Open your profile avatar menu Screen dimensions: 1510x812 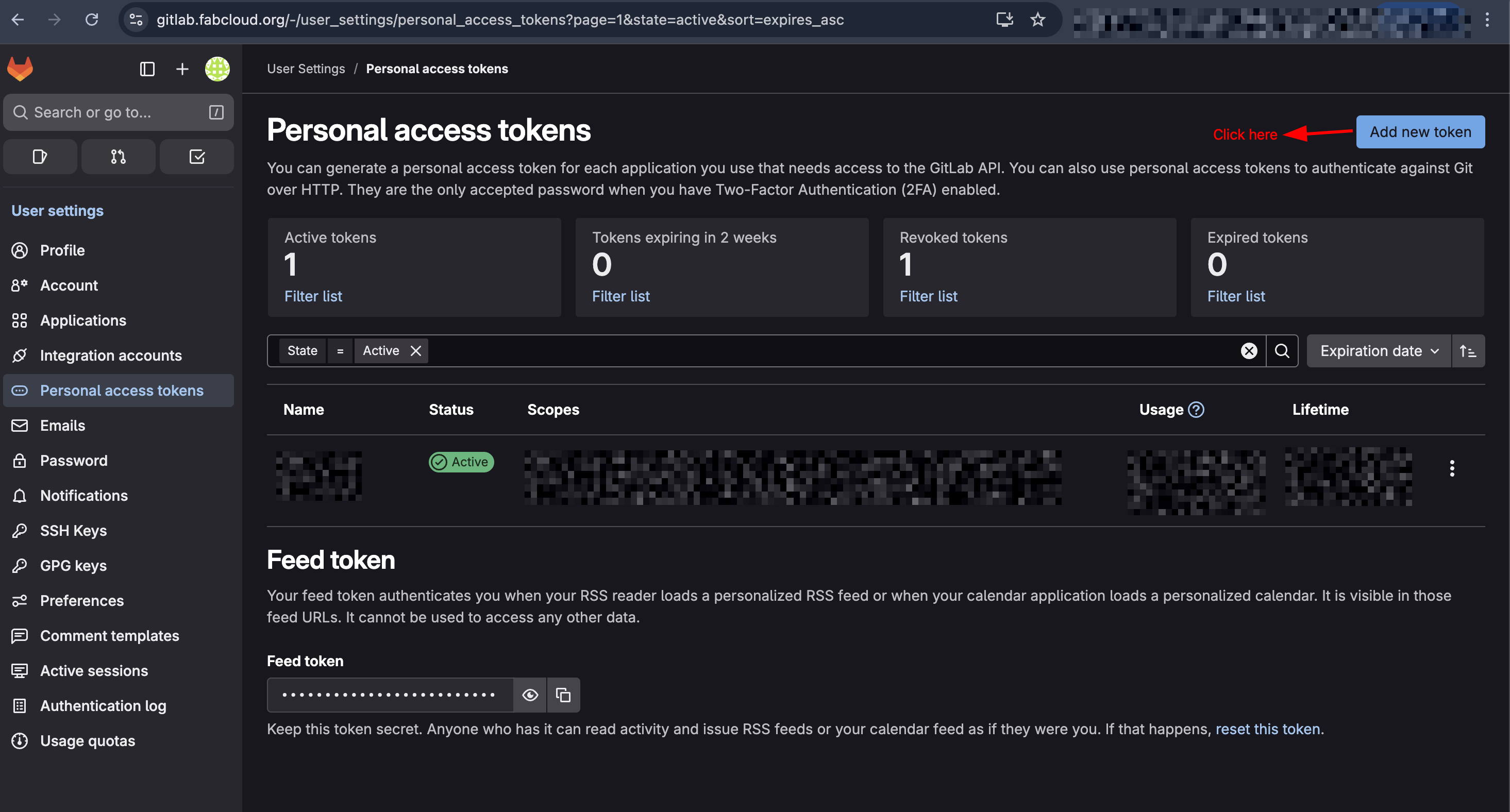217,69
